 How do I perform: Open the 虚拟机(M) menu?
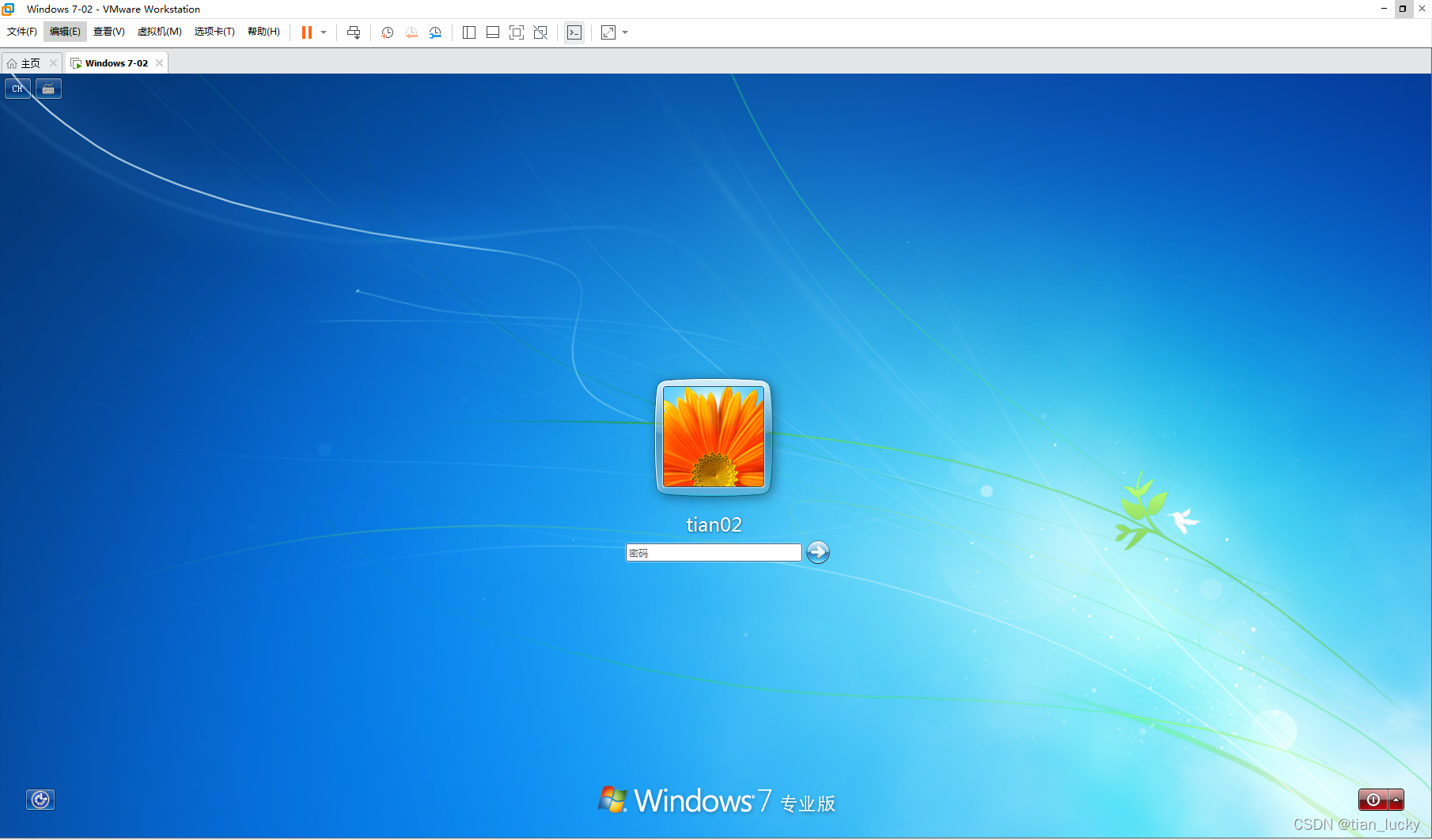point(160,32)
